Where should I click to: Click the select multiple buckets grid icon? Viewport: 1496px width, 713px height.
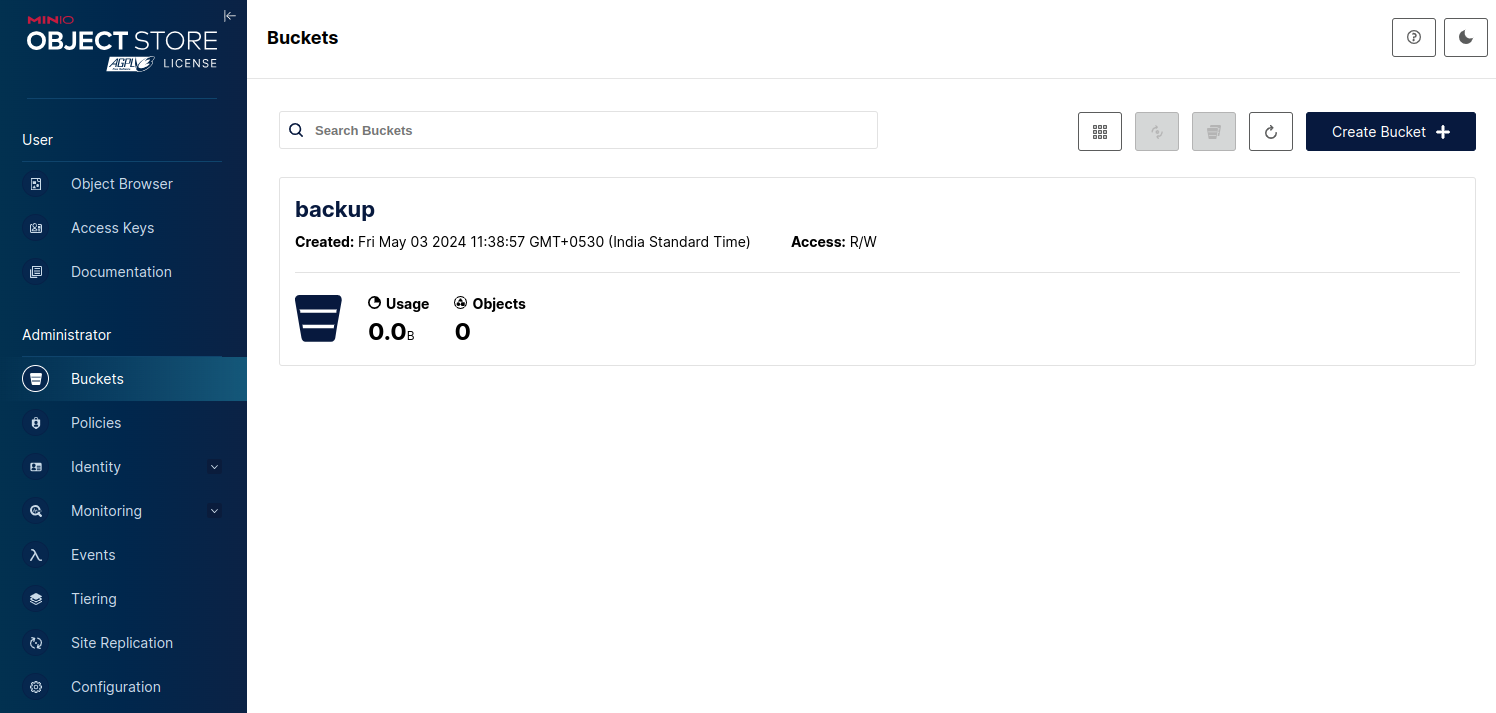(x=1100, y=132)
